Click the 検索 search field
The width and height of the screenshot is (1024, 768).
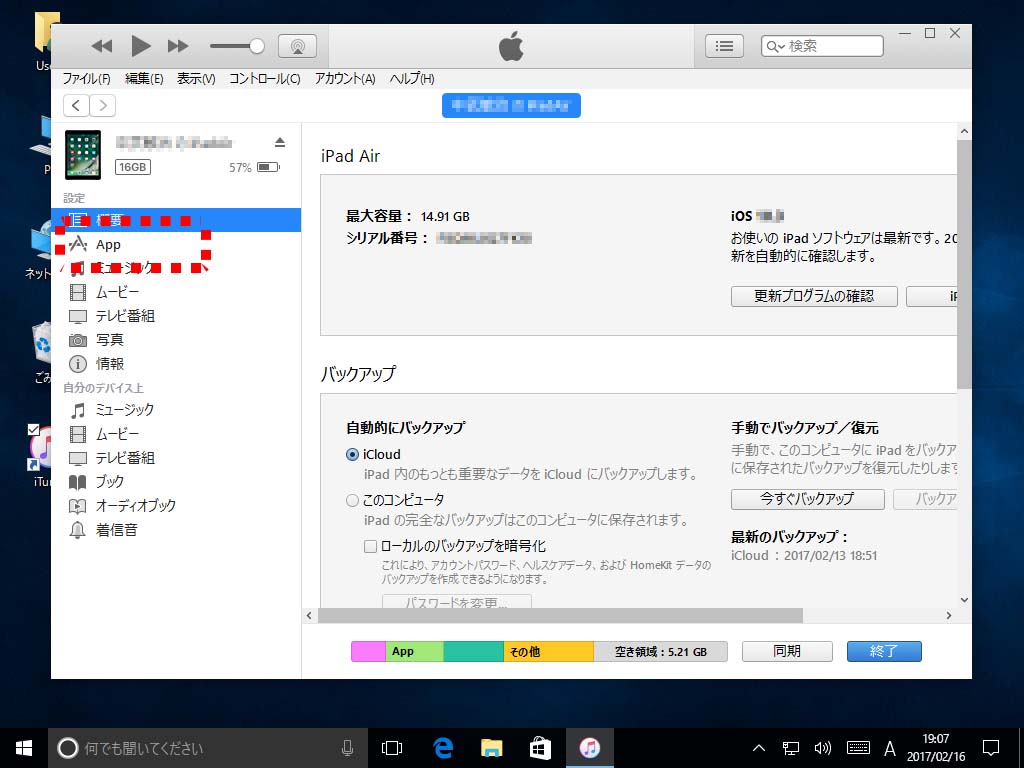(x=832, y=46)
